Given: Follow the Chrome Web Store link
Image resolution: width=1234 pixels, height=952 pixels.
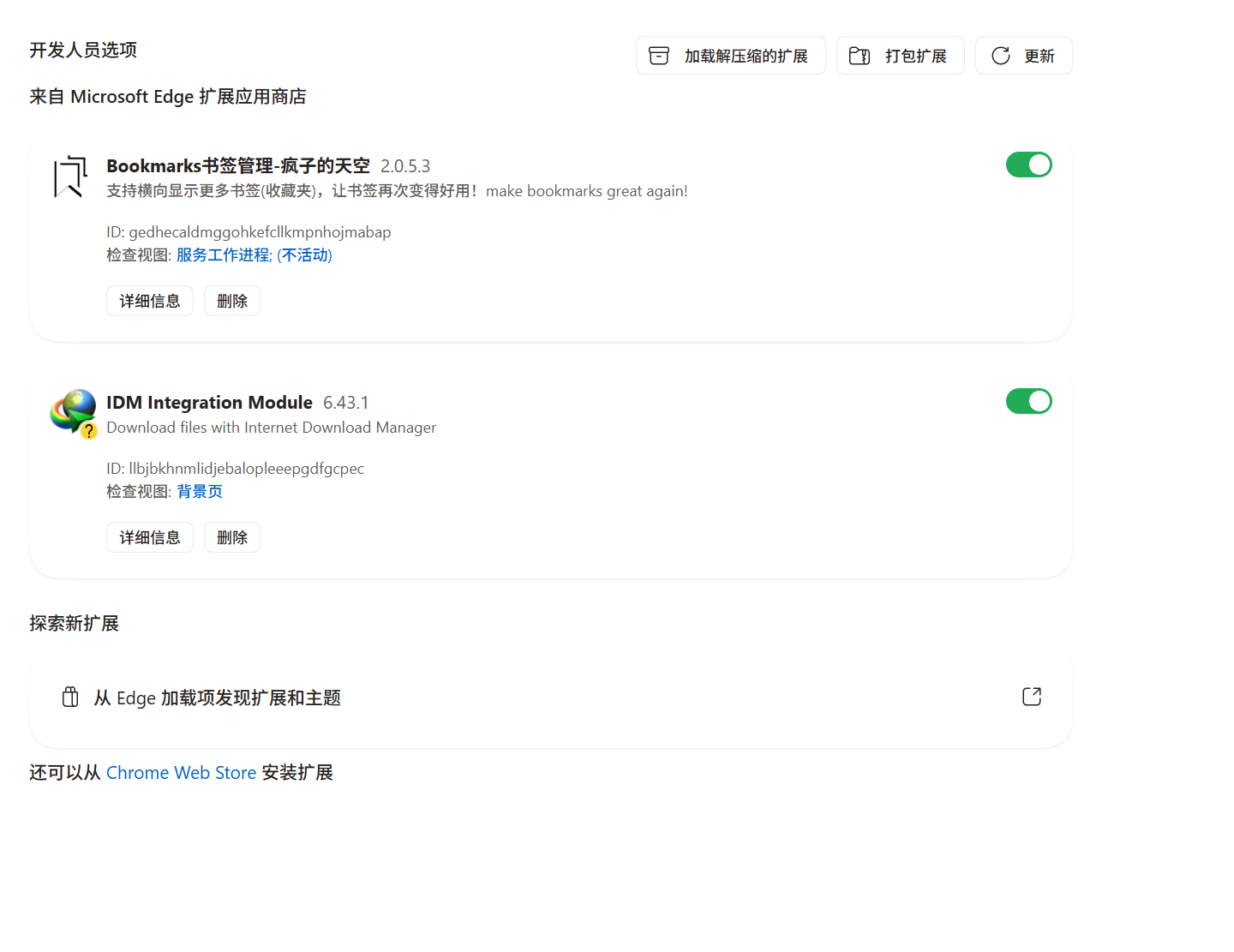Looking at the screenshot, I should click(x=181, y=773).
